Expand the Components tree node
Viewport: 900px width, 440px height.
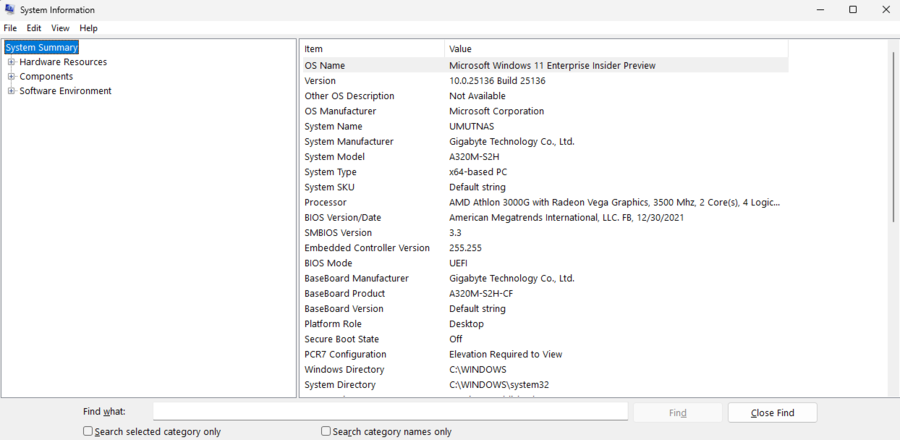point(11,77)
